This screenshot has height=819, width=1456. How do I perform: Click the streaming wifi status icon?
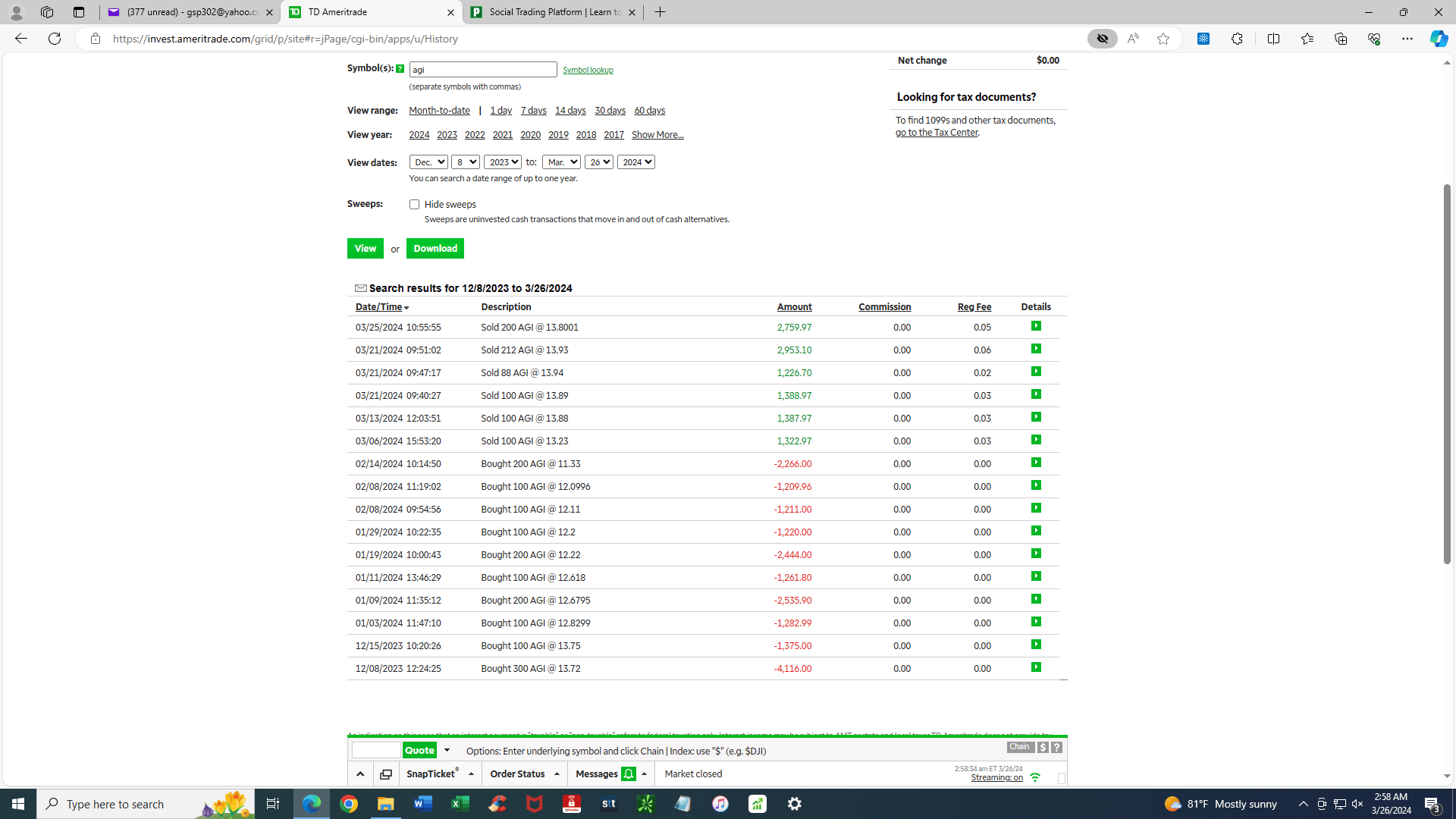[1035, 777]
